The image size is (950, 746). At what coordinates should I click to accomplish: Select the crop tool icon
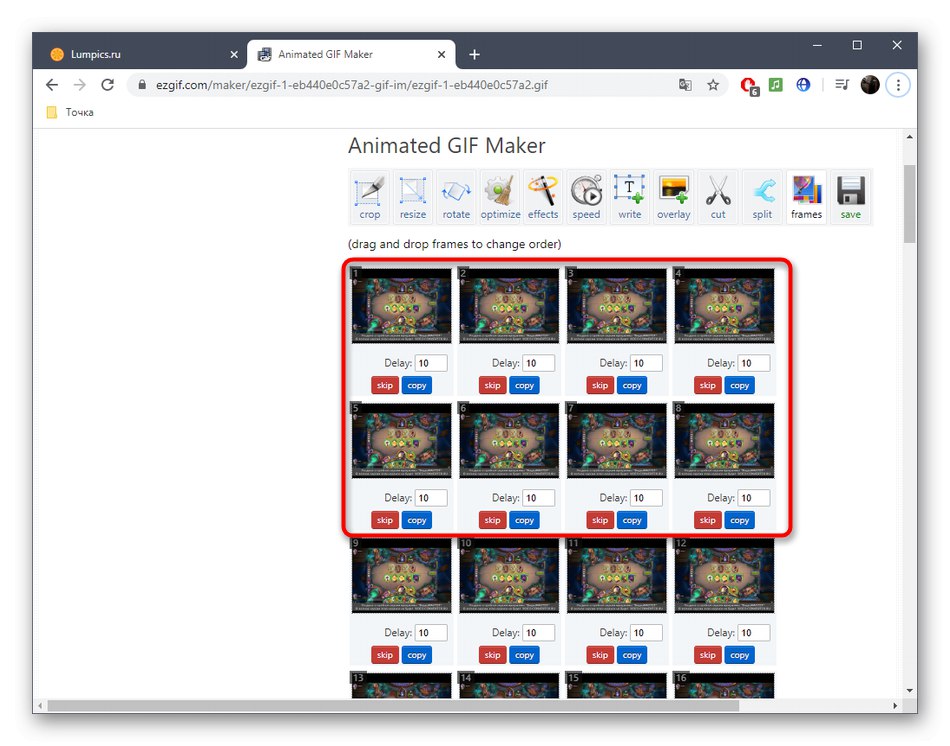coord(370,197)
